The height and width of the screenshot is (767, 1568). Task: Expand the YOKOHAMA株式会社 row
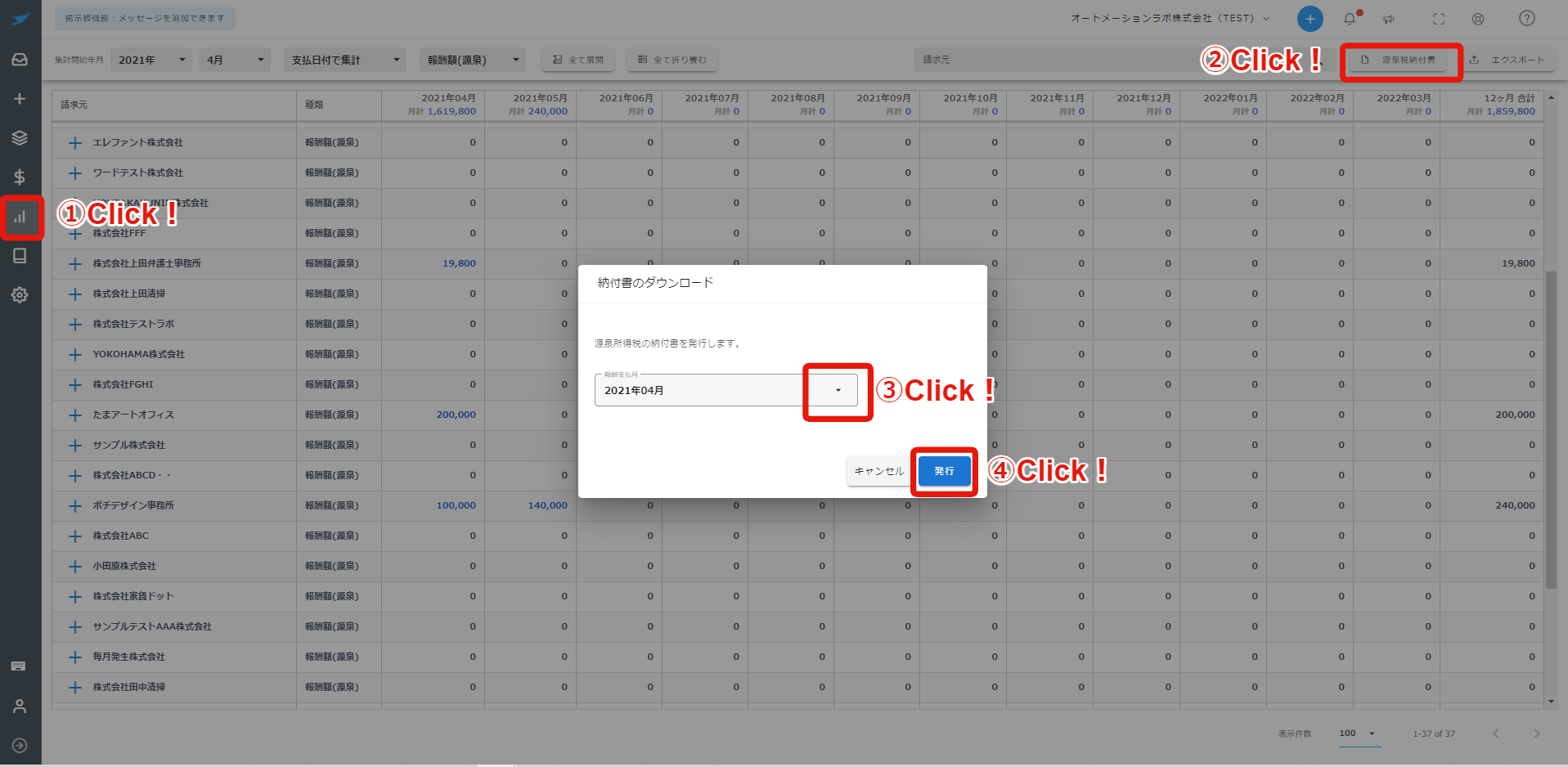(x=75, y=355)
